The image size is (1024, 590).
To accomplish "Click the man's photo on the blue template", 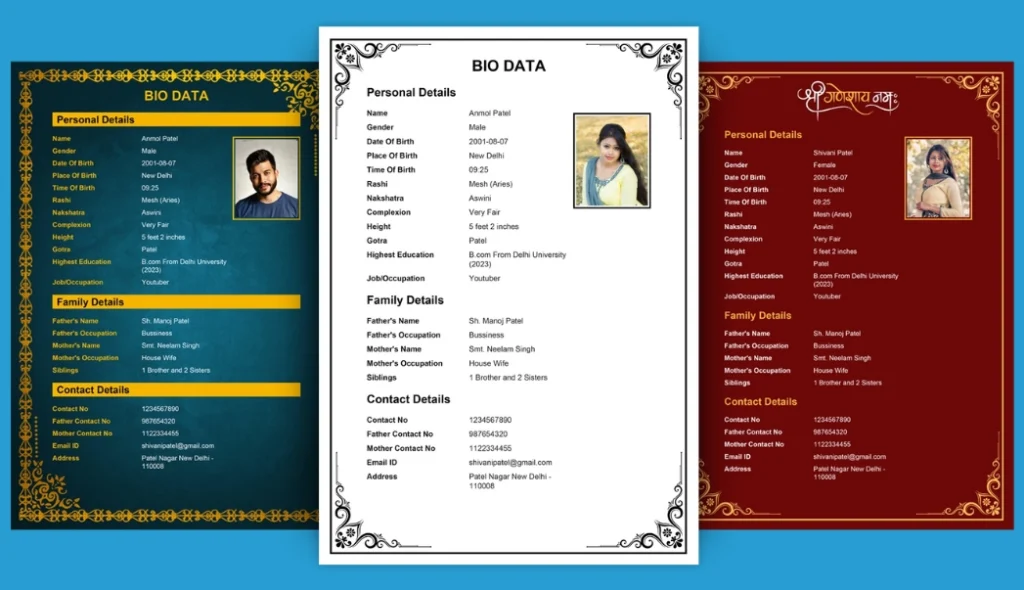I will (266, 178).
